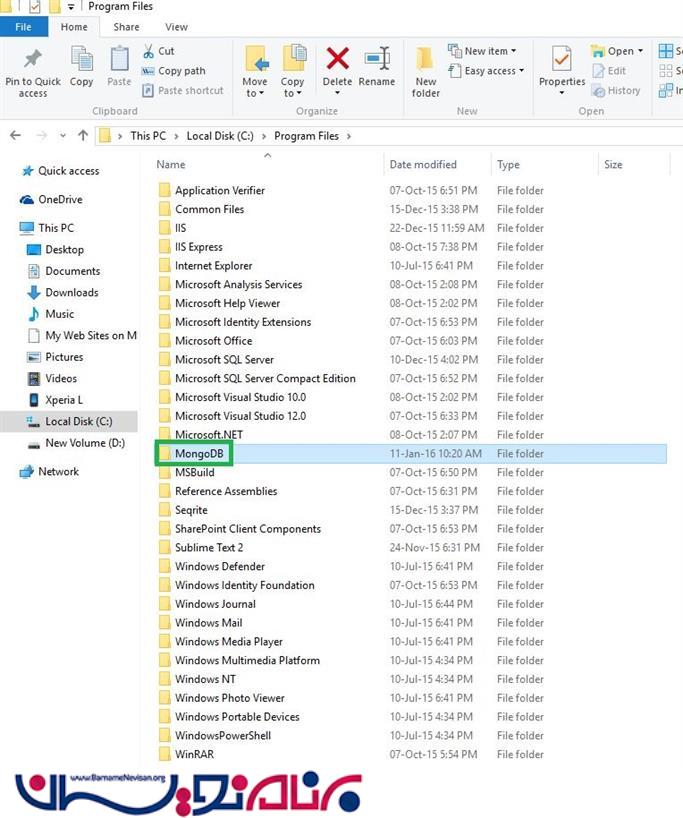Click Paste shortcut in ribbon

point(183,91)
